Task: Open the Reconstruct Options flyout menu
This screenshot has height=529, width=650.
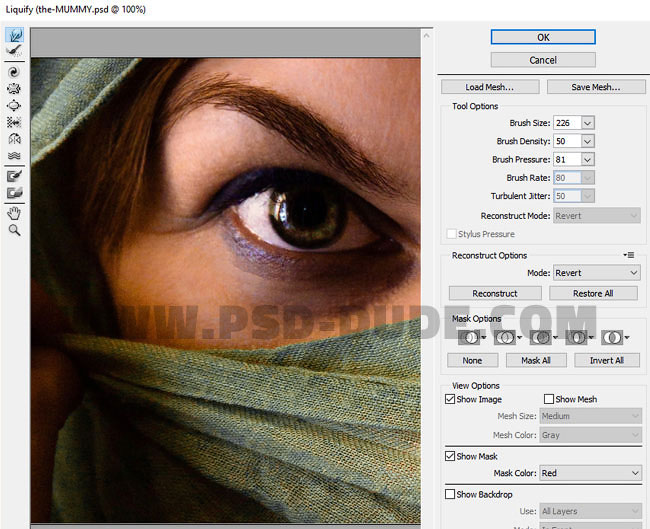Action: pos(629,255)
